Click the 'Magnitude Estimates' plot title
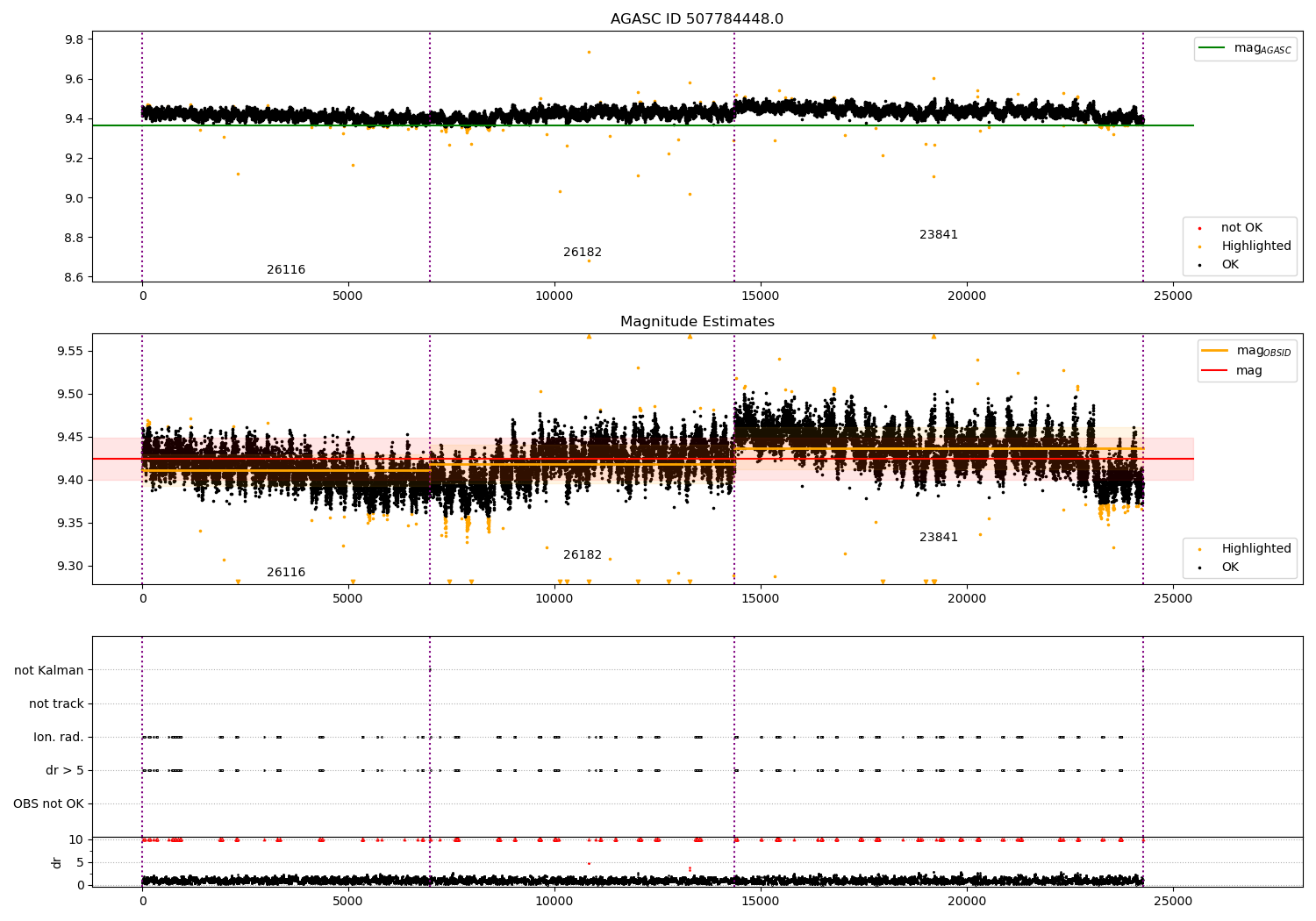 [x=697, y=322]
